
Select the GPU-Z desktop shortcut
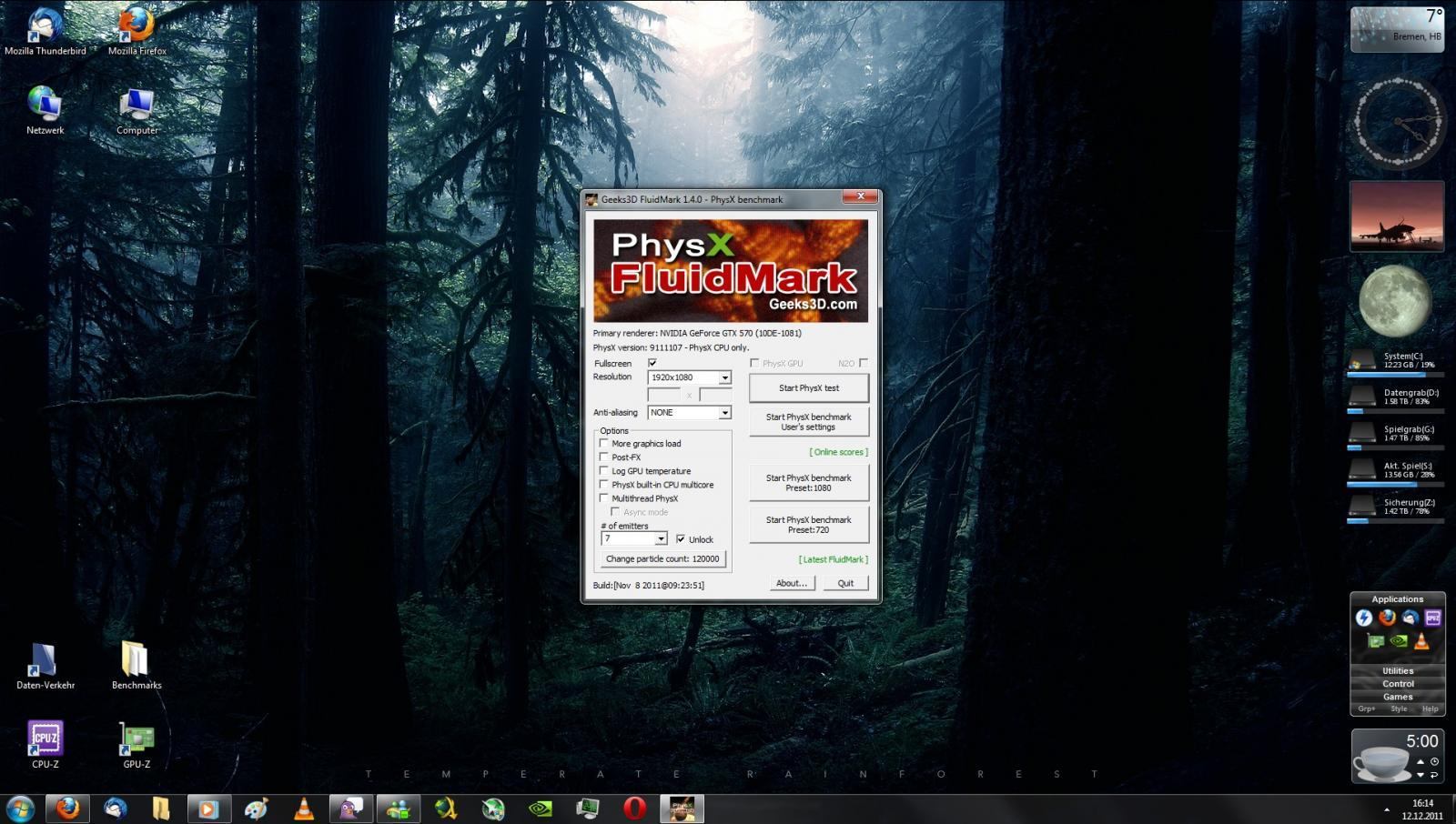tap(136, 745)
